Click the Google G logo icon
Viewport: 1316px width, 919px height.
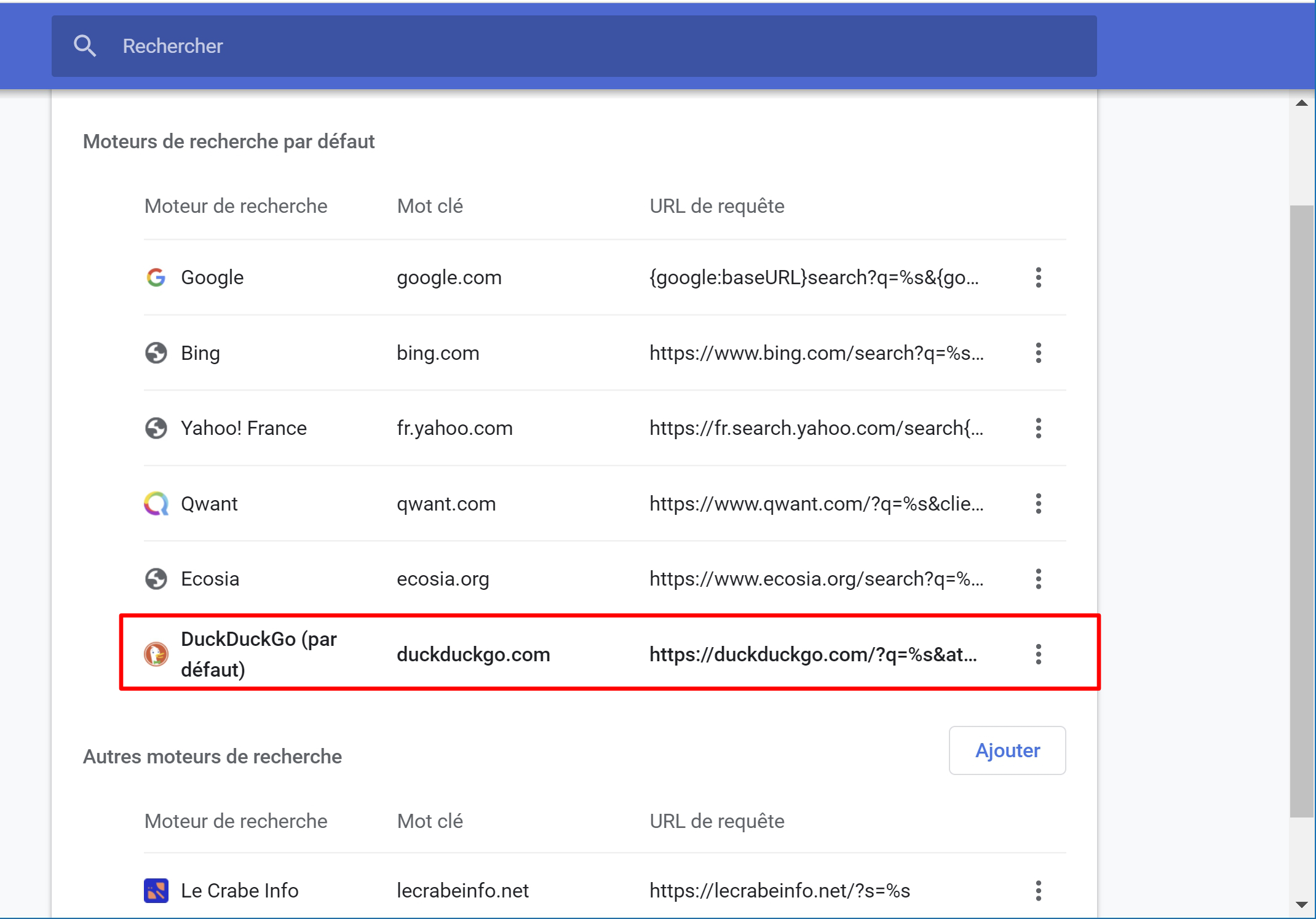[x=156, y=277]
